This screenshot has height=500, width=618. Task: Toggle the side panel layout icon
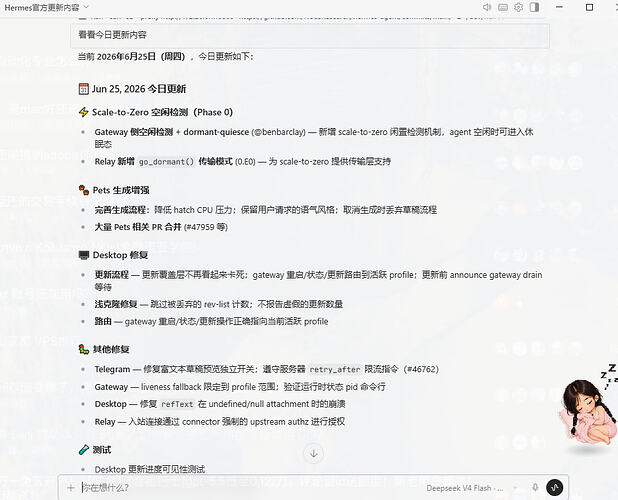click(x=534, y=7)
